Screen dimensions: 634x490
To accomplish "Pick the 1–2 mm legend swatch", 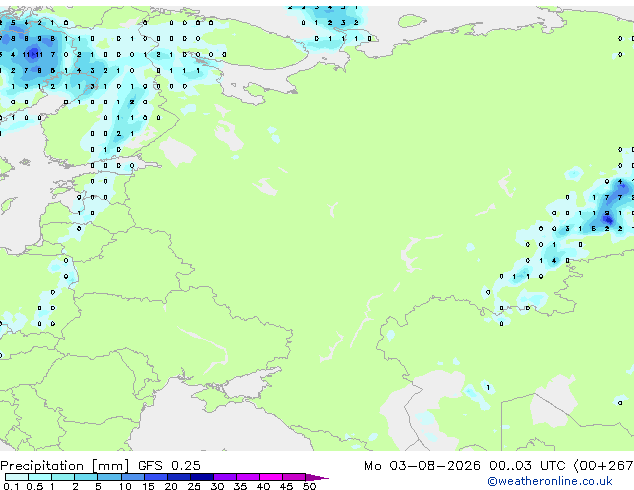I will (63, 477).
